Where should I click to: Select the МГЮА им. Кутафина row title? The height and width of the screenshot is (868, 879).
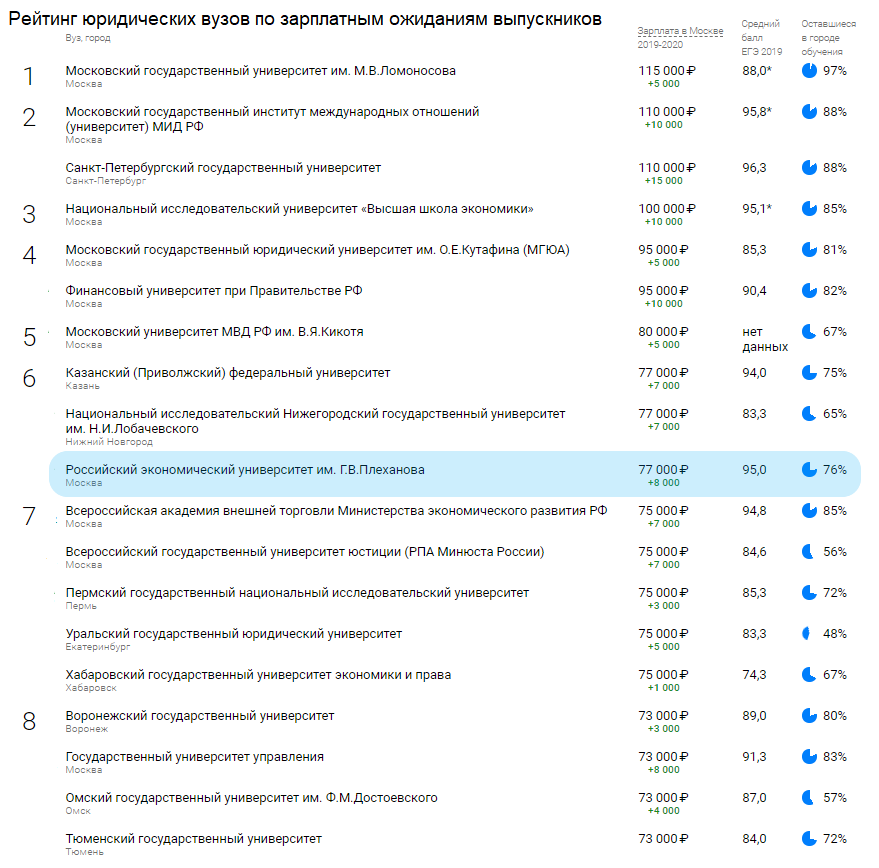coord(317,250)
